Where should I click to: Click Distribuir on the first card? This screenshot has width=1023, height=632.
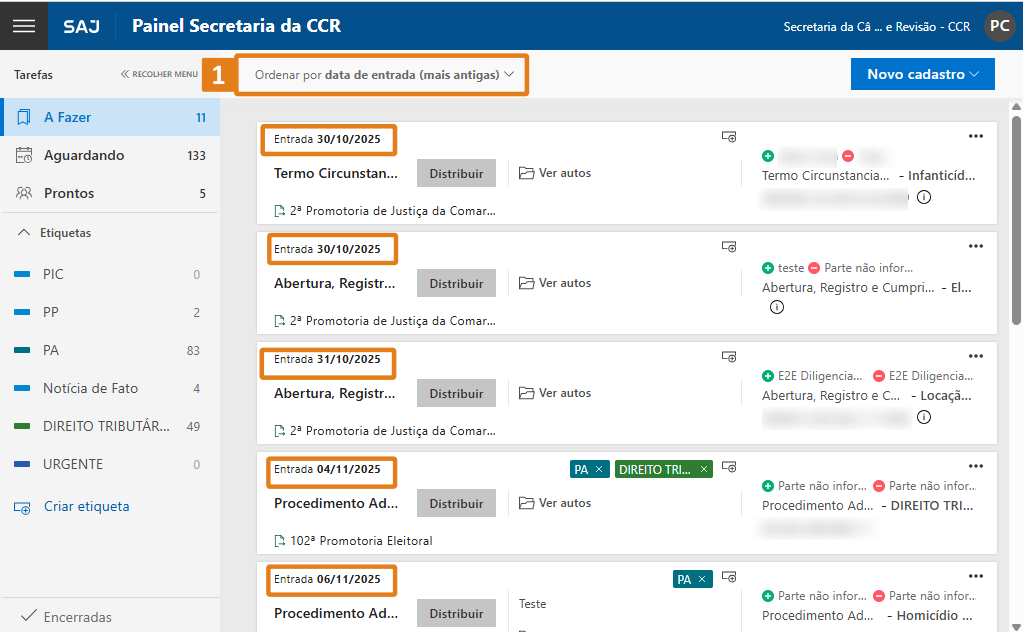click(456, 173)
